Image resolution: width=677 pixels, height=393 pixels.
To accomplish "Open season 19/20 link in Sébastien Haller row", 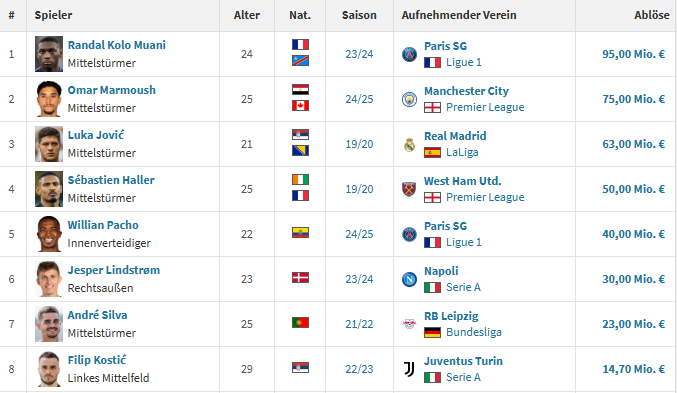I will [359, 189].
